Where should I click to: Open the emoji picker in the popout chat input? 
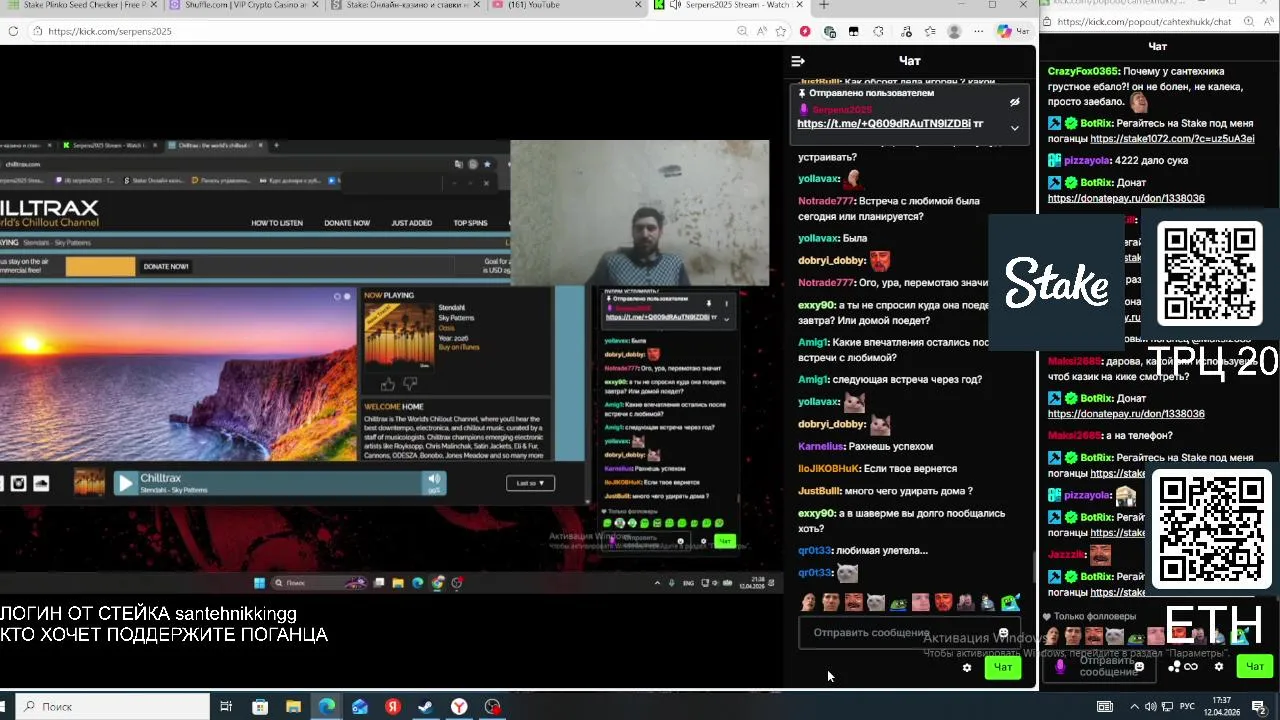pyautogui.click(x=1139, y=667)
